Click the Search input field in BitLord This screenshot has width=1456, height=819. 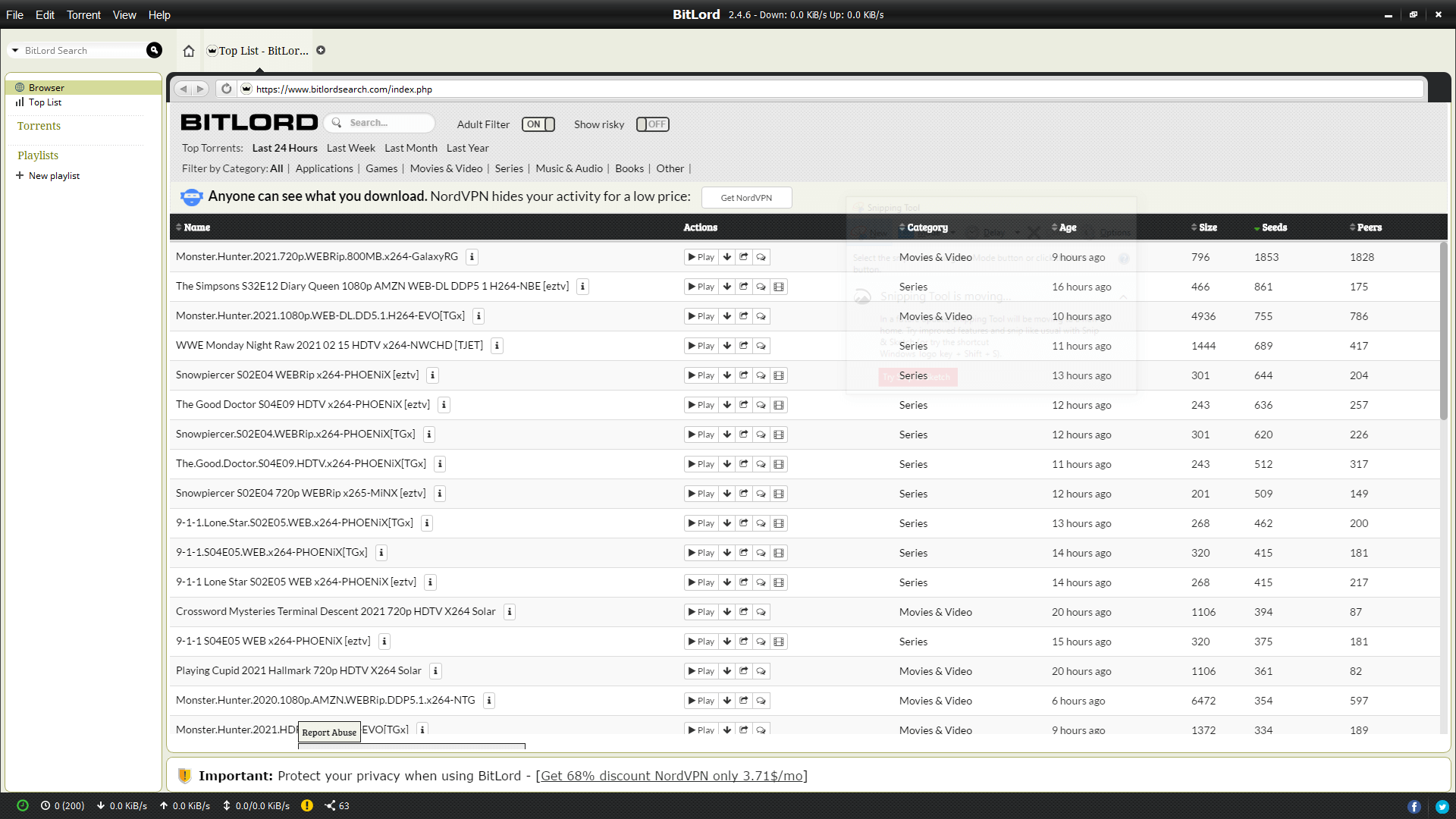coord(387,122)
